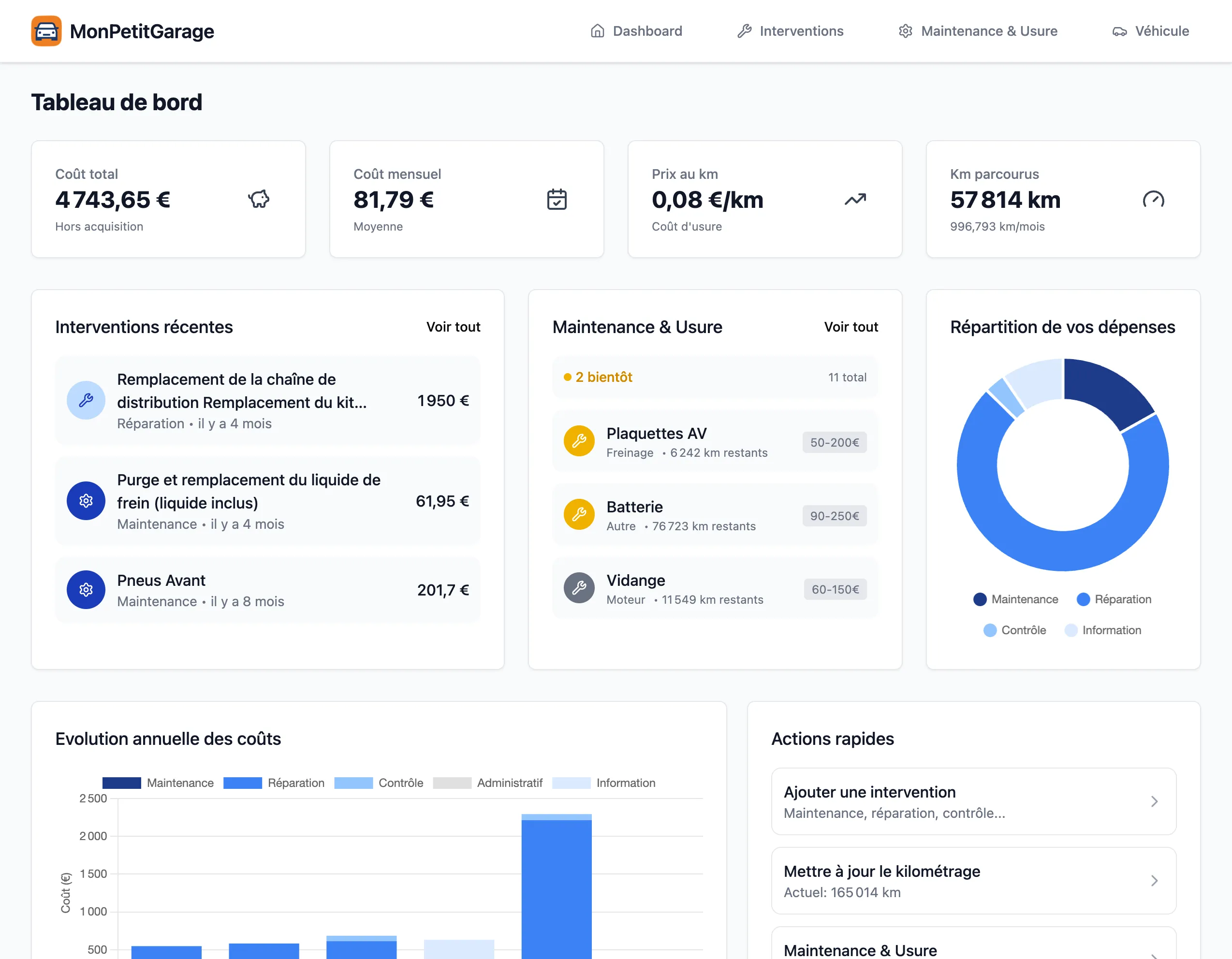Click Voir tout in Maintenance & Usure panel
Viewport: 1232px width, 959px height.
click(x=851, y=327)
